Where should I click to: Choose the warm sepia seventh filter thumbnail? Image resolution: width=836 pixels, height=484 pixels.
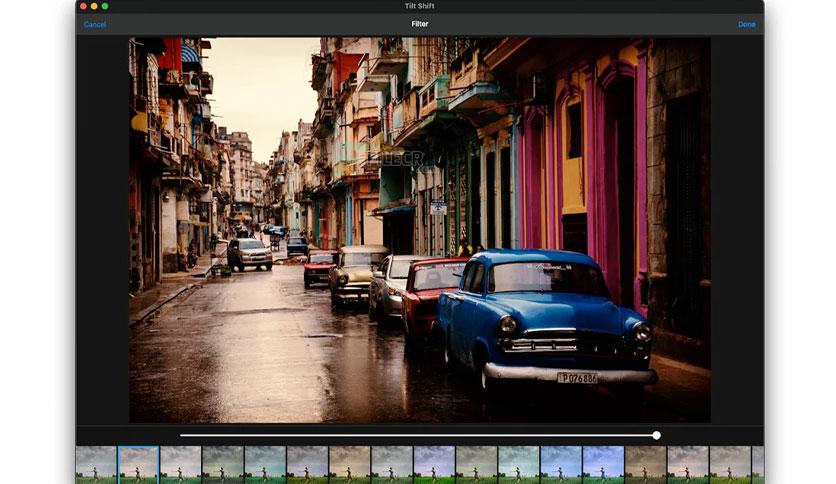pyautogui.click(x=350, y=465)
